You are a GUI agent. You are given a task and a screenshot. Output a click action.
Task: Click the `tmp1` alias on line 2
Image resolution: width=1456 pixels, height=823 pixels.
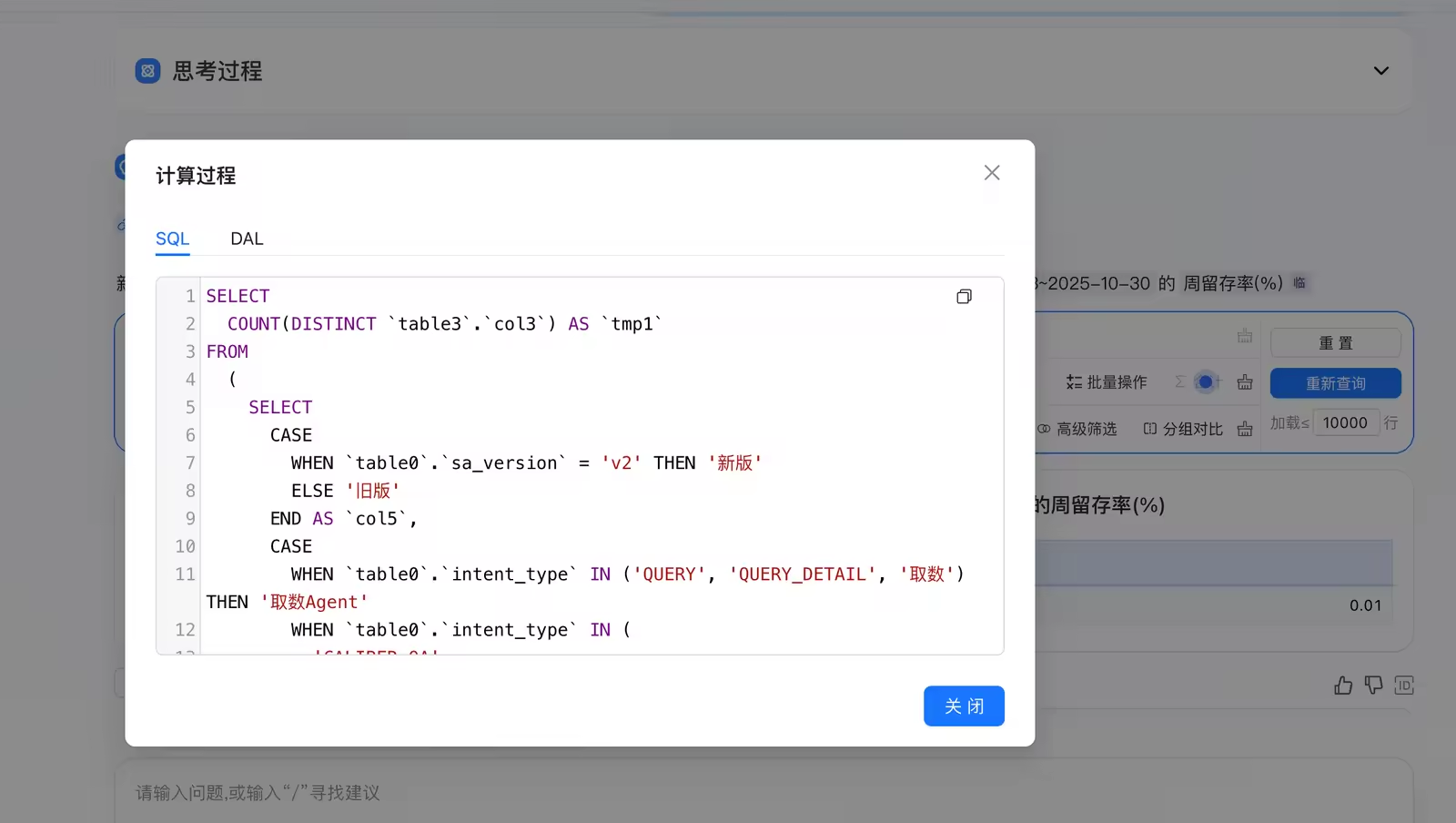632,324
